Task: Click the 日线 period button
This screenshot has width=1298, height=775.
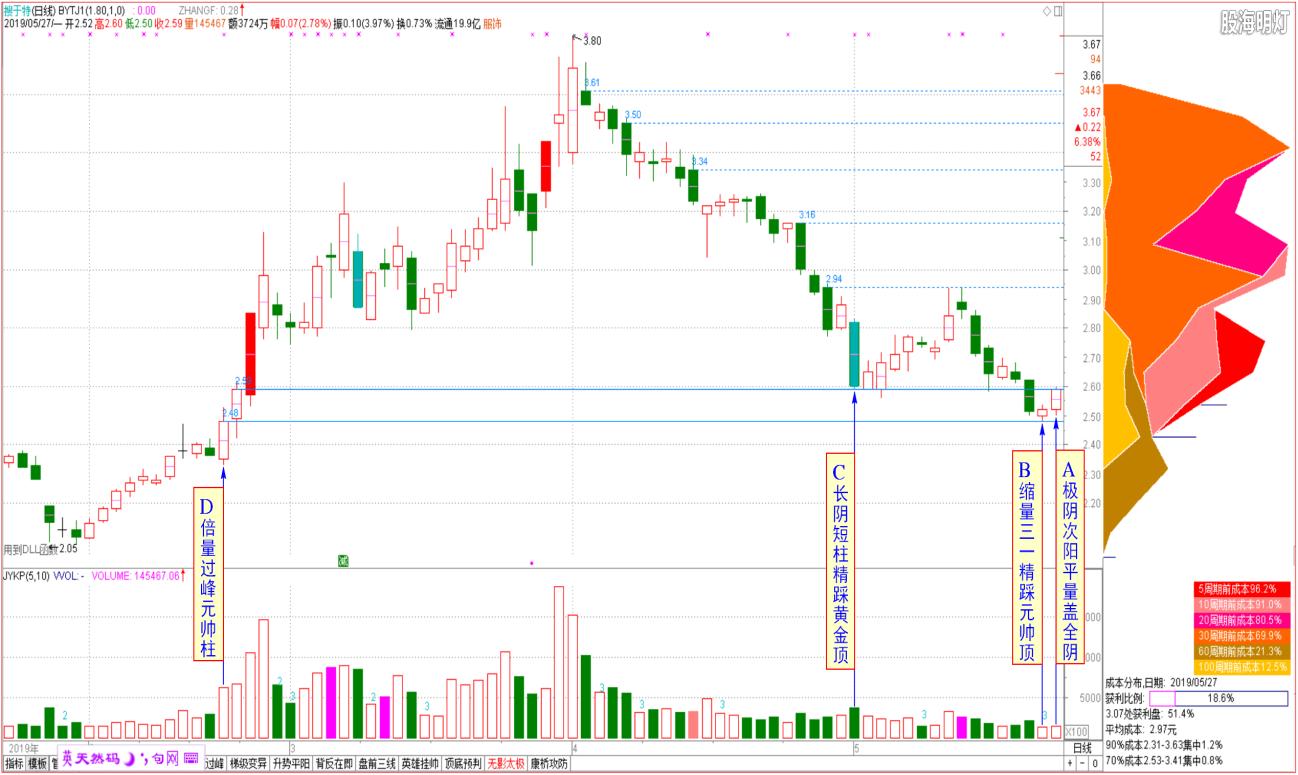Action: point(1082,748)
